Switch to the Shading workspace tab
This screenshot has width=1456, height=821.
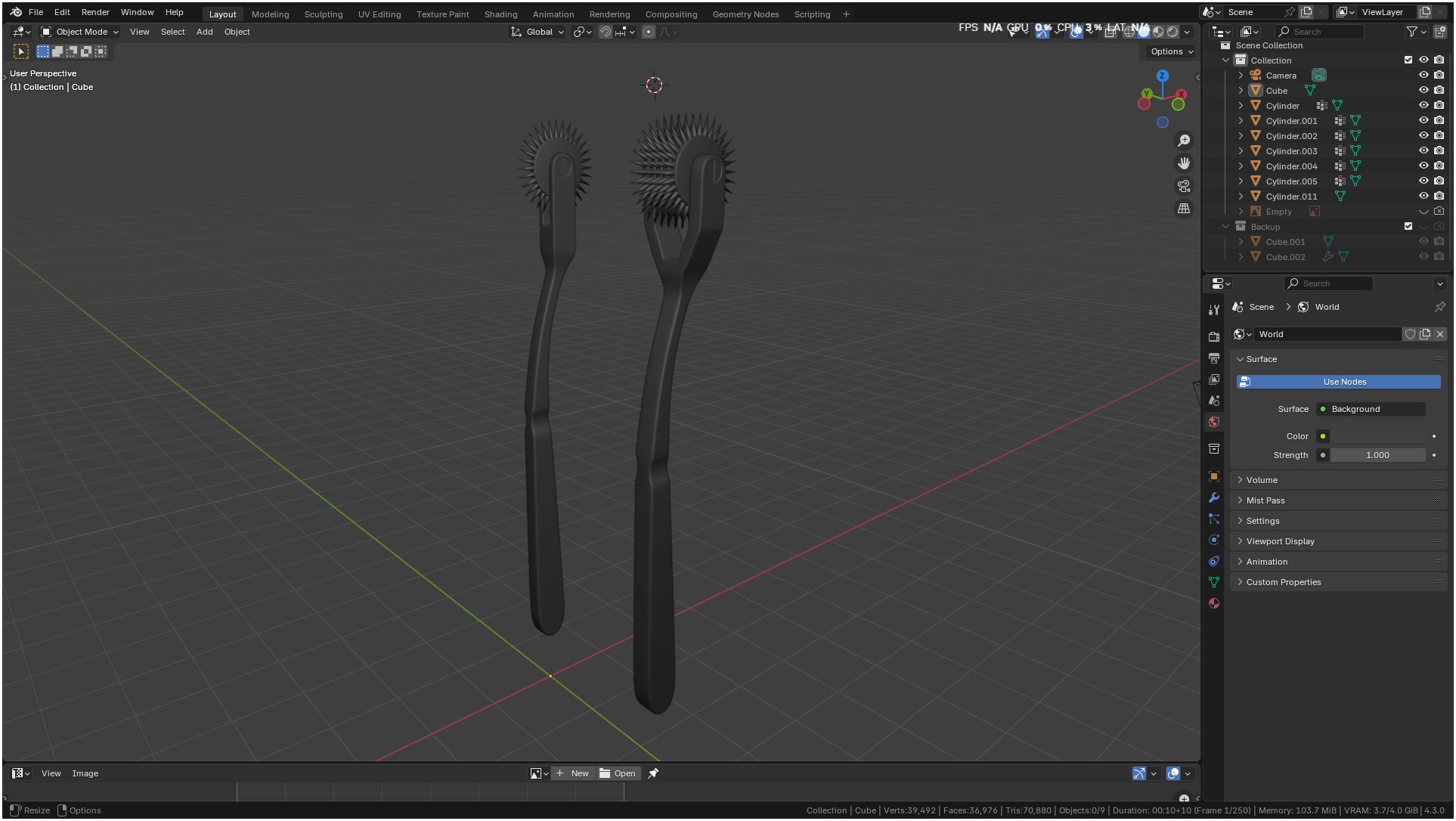[500, 14]
